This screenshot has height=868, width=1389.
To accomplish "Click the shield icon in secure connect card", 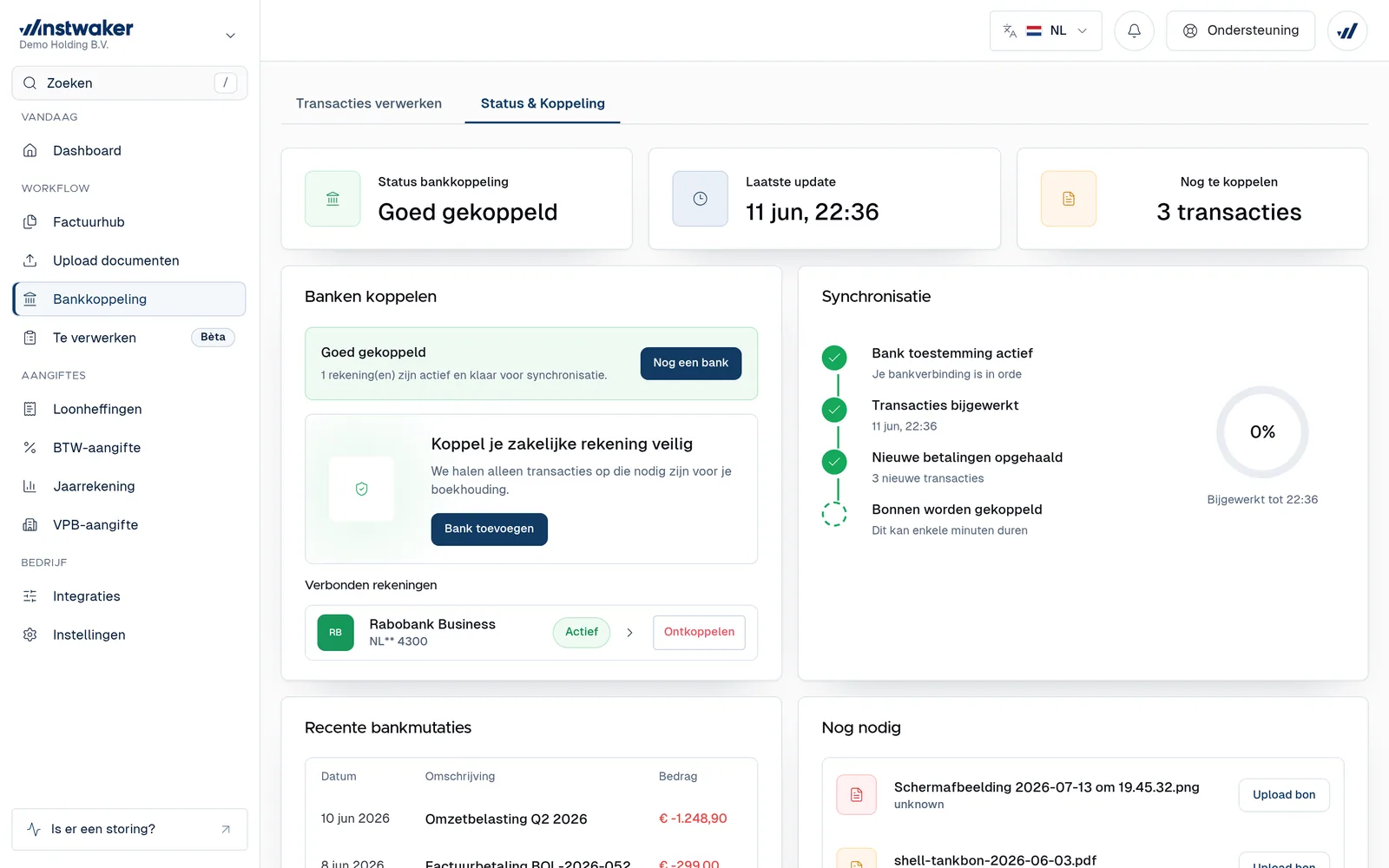I will (x=362, y=489).
